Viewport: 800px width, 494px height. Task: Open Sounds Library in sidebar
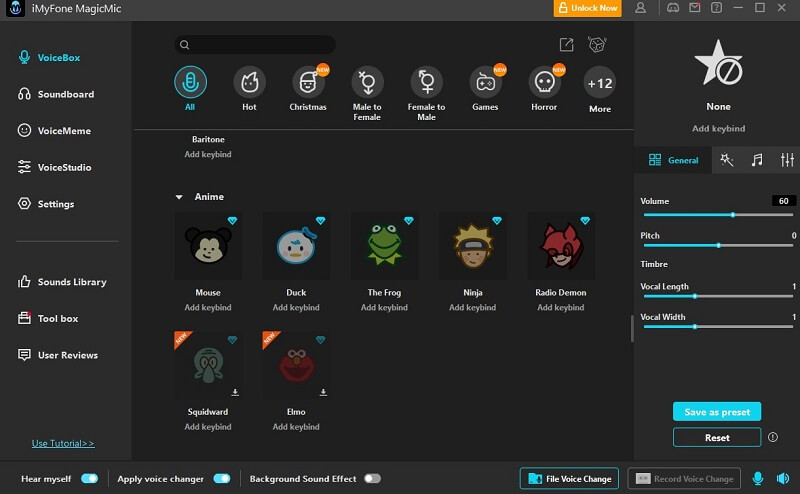pyautogui.click(x=62, y=282)
